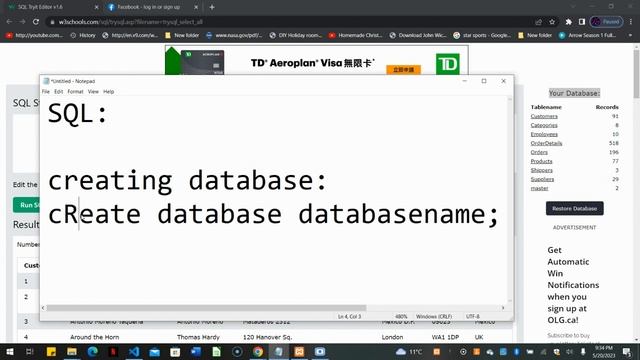Reload the w3schools page
640x360 pixels.
(36, 22)
